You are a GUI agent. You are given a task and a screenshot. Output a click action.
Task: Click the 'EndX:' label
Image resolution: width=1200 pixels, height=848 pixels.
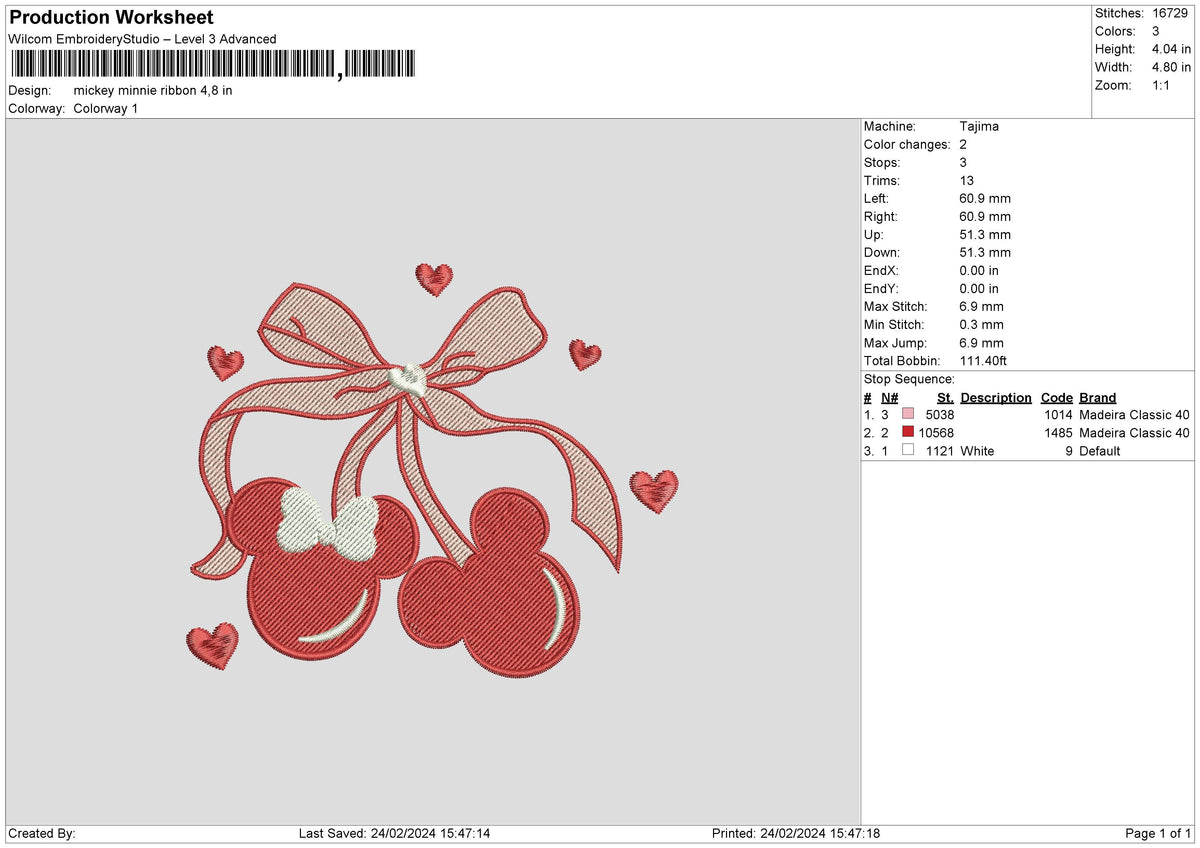[x=882, y=270]
